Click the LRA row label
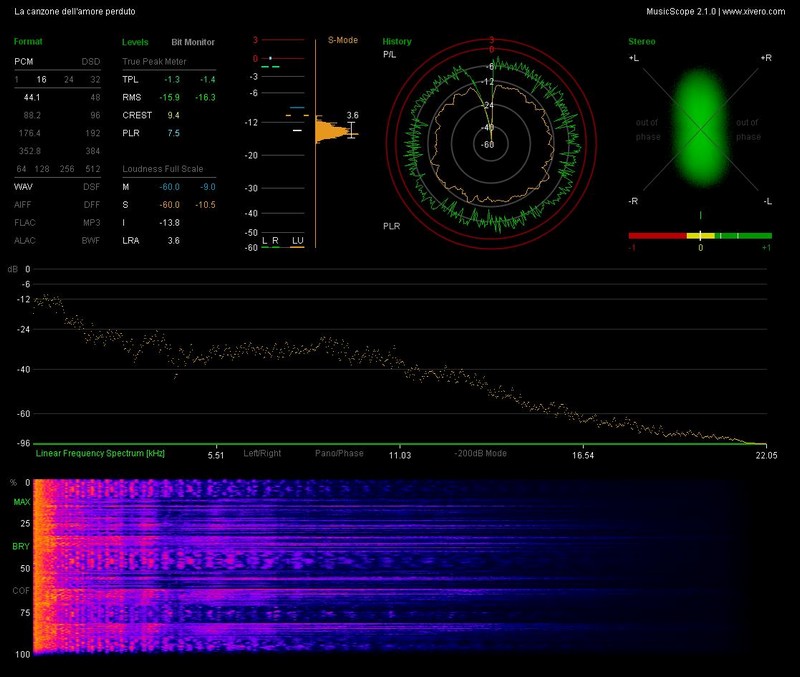The image size is (800, 677). 131,240
